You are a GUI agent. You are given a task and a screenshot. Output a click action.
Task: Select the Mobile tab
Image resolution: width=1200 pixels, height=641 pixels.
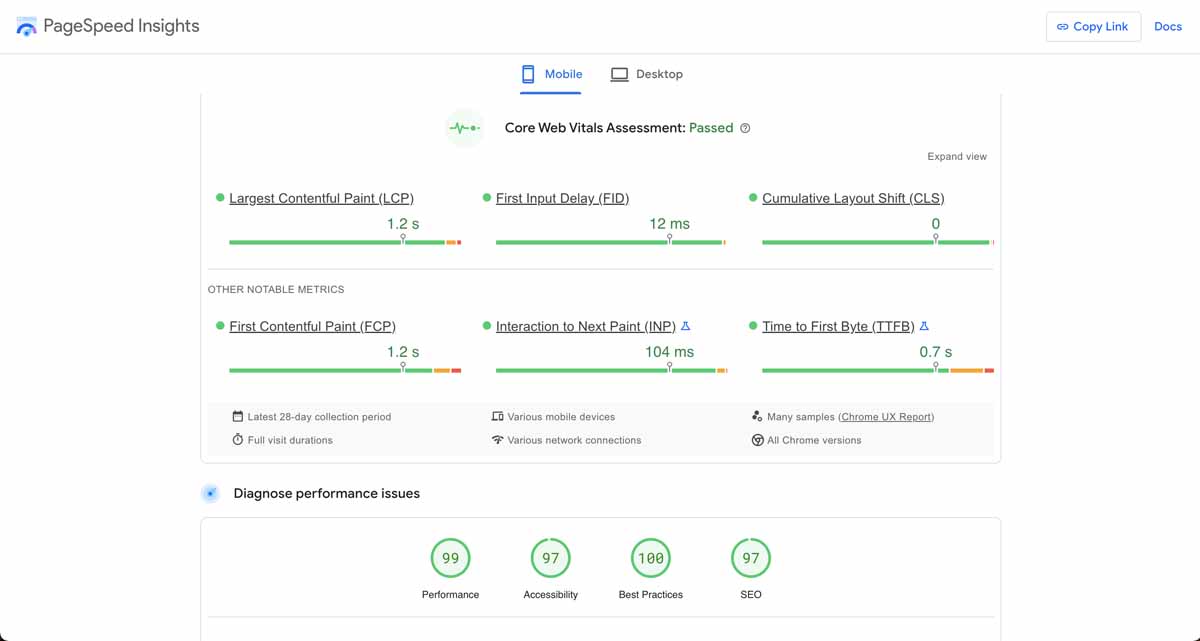550,73
